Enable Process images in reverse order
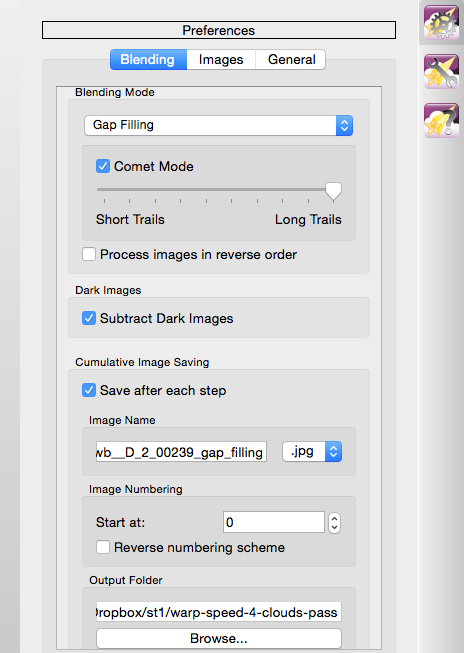 89,254
